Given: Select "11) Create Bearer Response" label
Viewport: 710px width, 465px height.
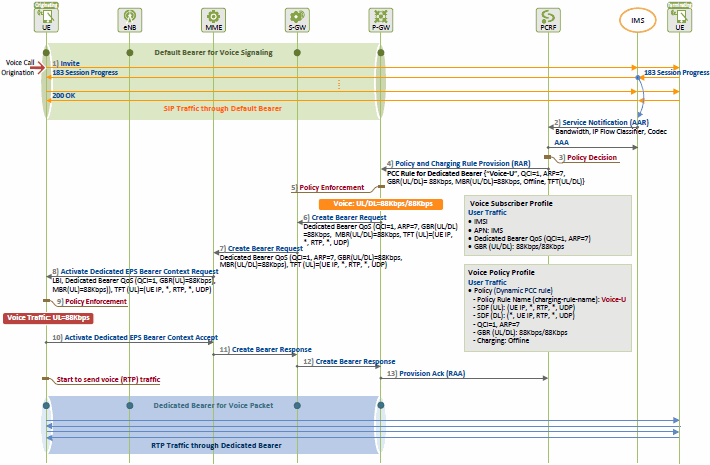Looking at the screenshot, I should 266,350.
